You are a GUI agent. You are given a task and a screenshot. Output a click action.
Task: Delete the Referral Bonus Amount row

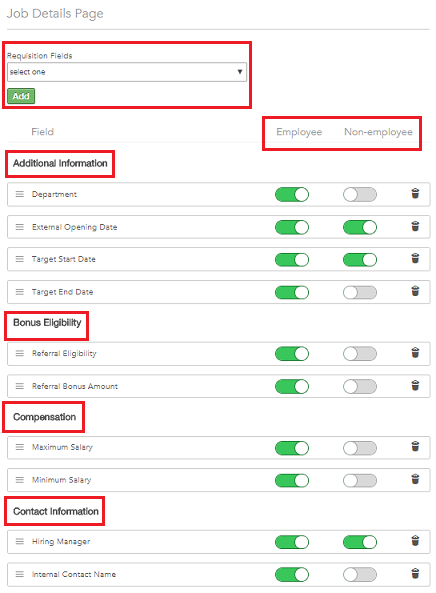pos(415,385)
